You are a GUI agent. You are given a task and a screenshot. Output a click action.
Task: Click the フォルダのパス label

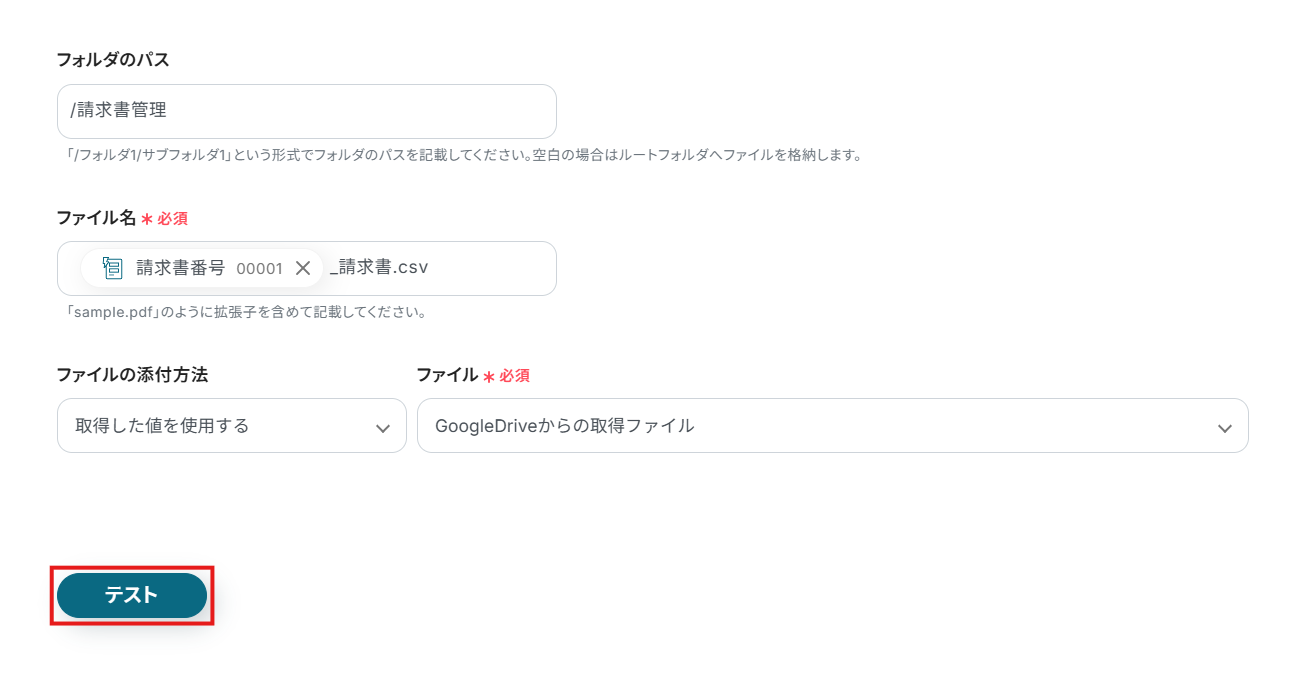(113, 60)
